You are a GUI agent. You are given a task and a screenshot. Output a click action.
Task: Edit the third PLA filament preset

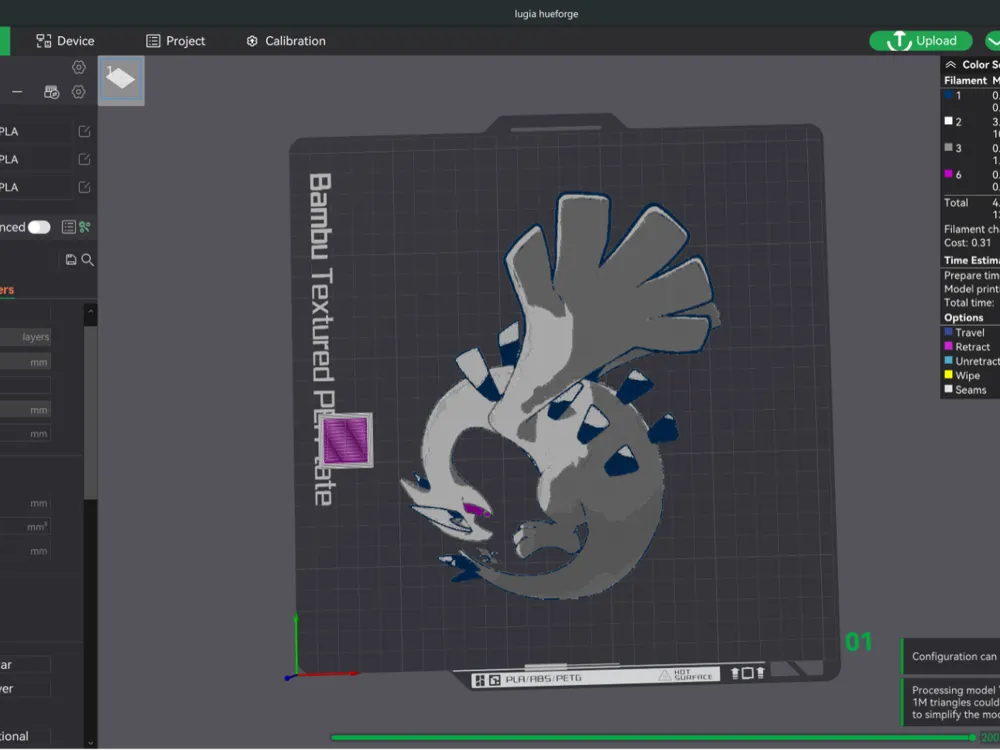coord(84,187)
